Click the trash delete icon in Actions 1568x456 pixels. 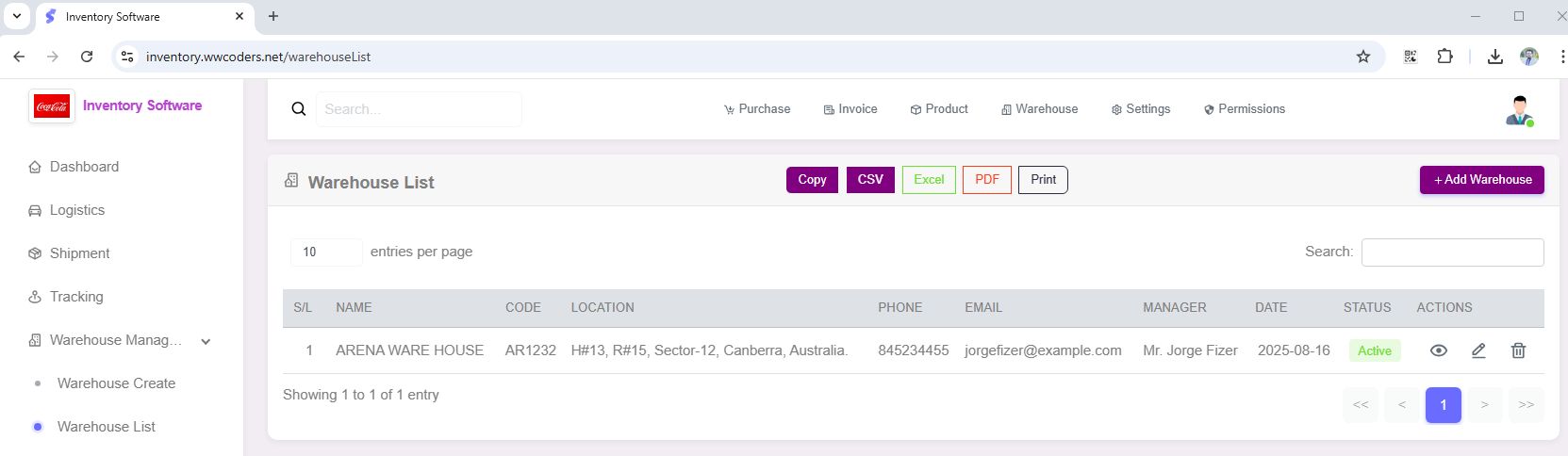tap(1518, 350)
